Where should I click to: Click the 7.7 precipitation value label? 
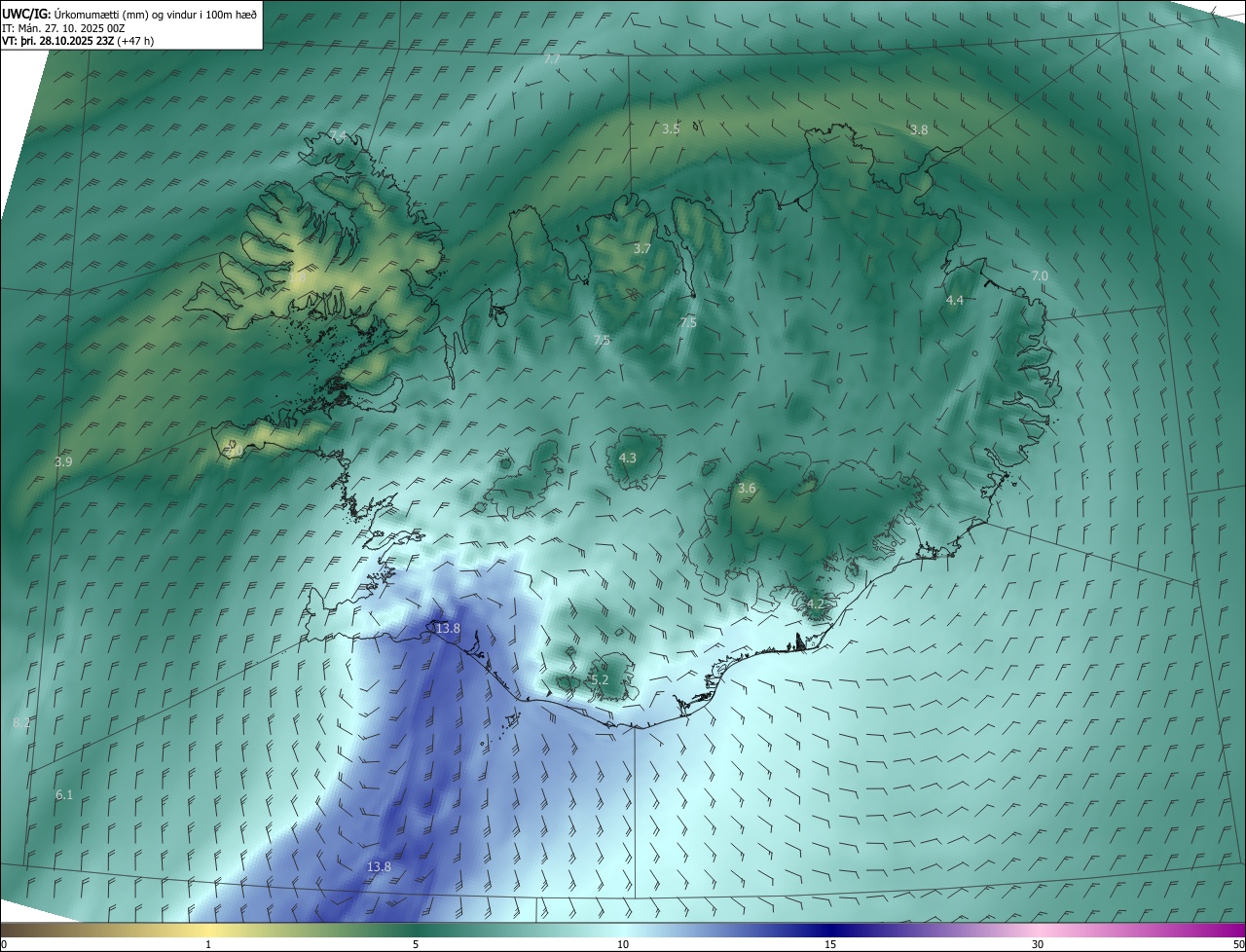(x=552, y=59)
